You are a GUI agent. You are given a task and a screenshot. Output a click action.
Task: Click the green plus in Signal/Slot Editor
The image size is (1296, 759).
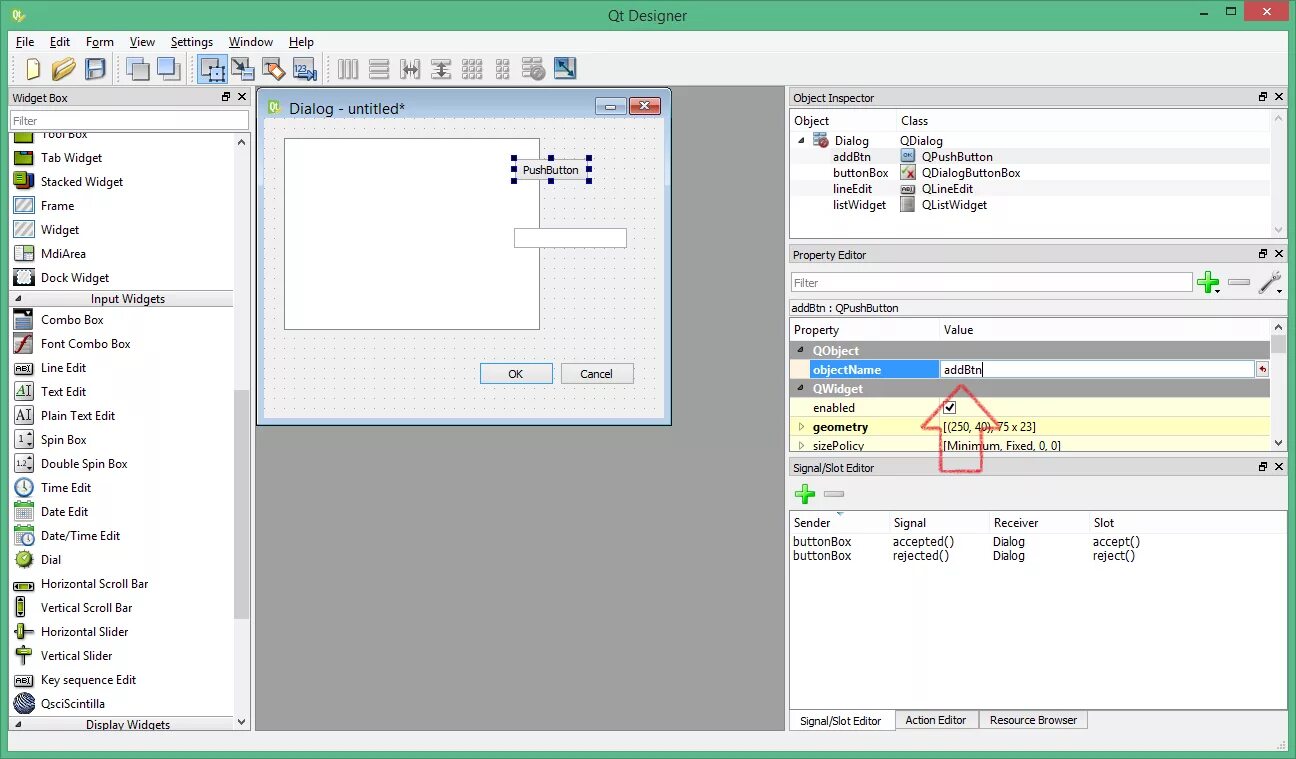click(805, 494)
